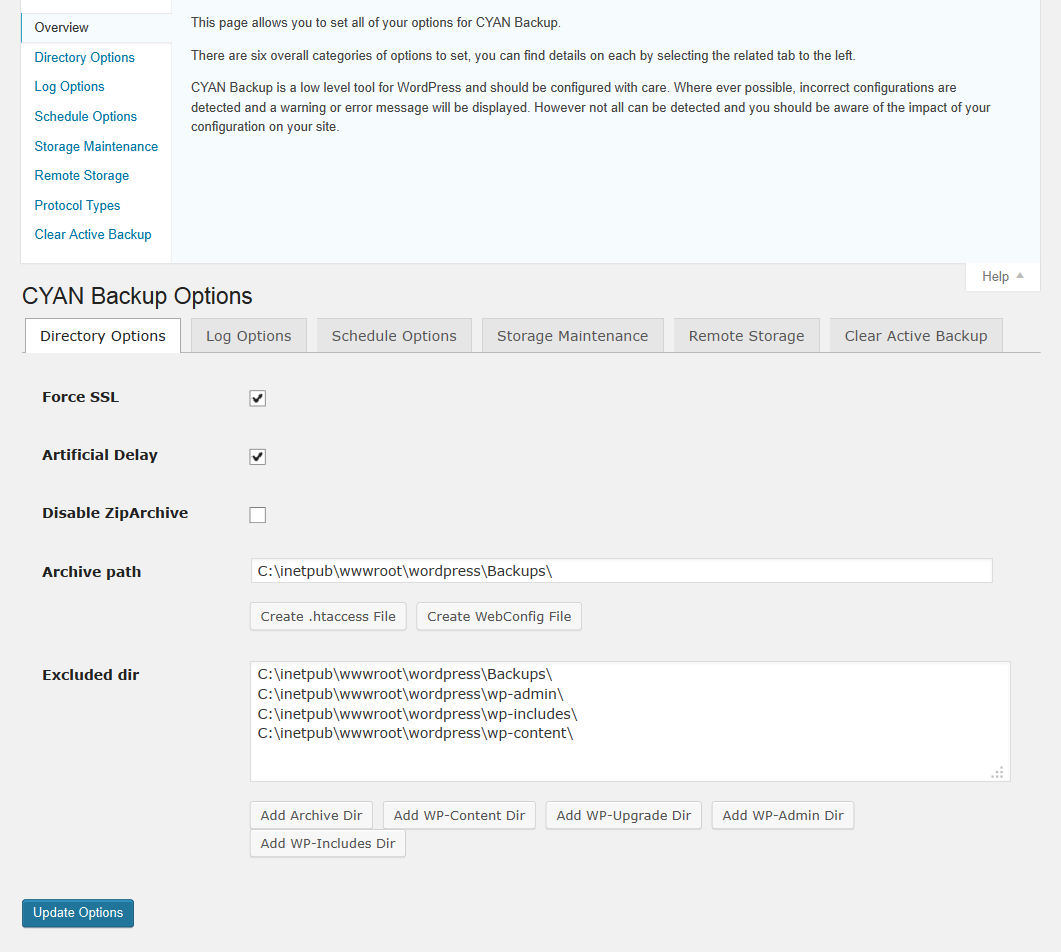1061x952 pixels.
Task: Click the Excluded dir textarea resize handle
Action: click(x=997, y=773)
